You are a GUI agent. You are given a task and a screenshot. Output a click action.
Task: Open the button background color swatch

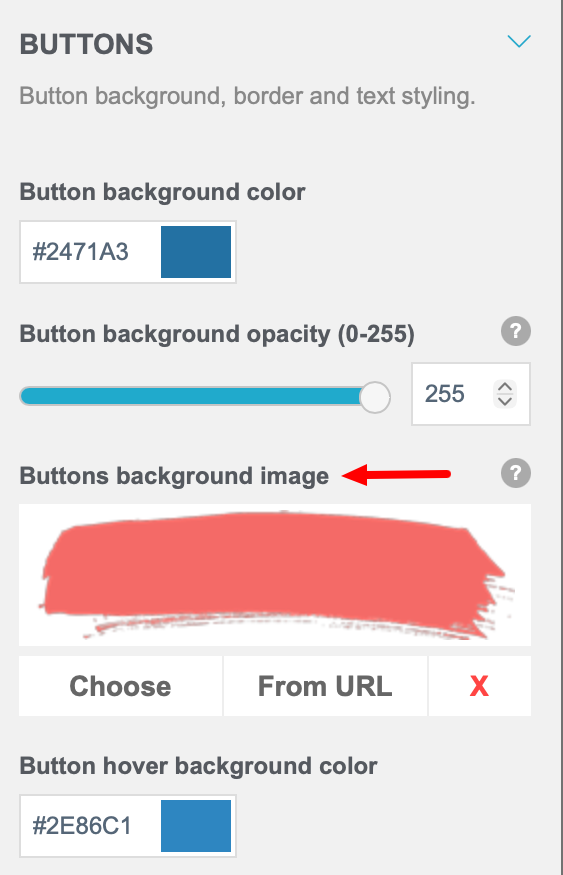coord(196,252)
